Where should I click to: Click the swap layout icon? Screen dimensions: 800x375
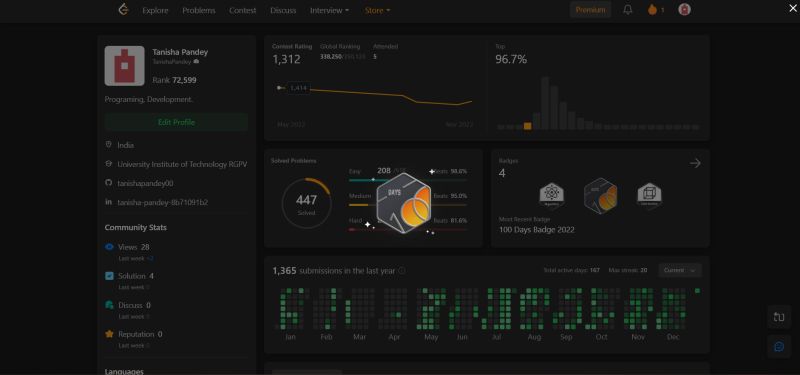[779, 317]
